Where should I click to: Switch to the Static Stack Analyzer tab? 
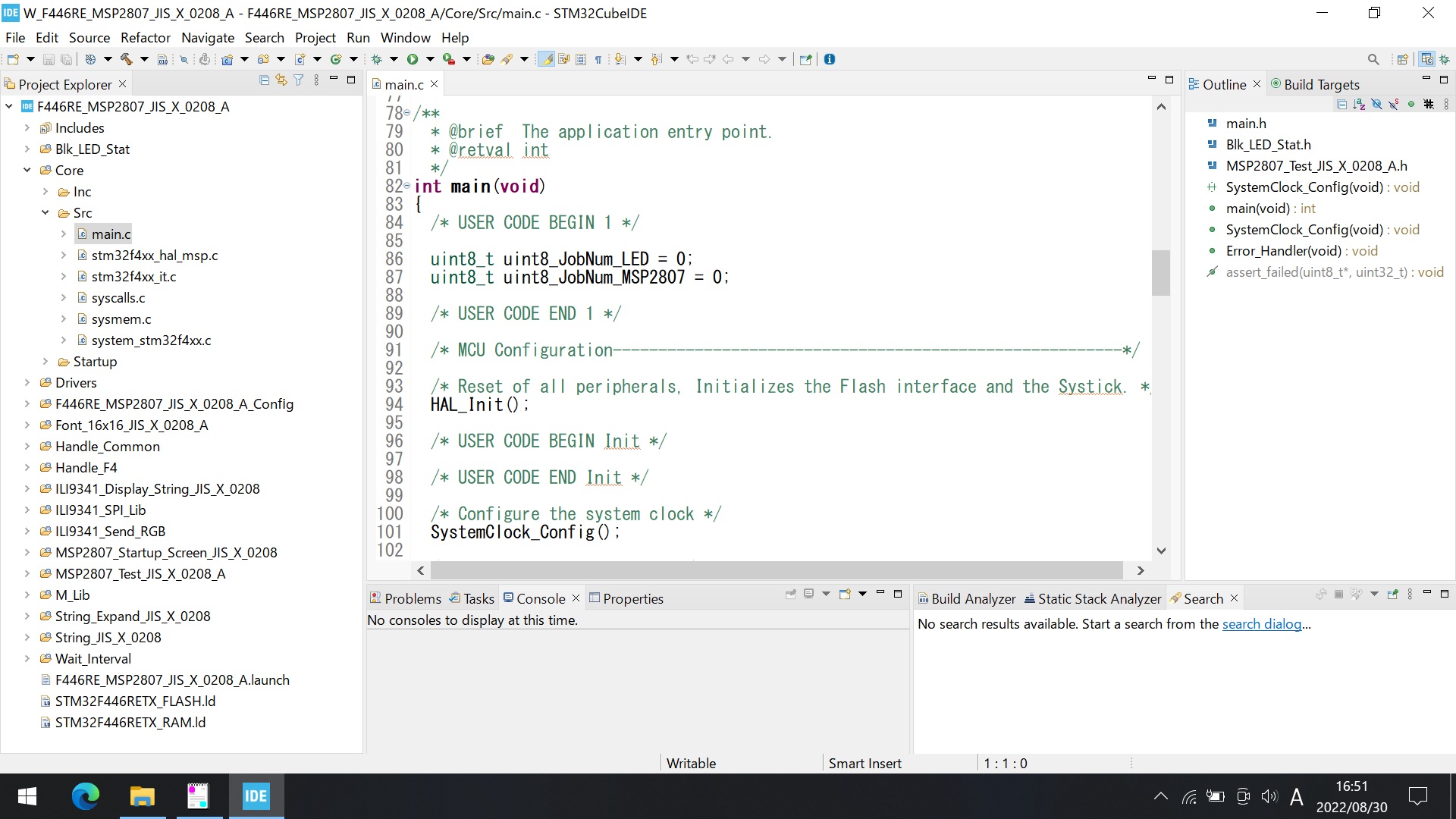pos(1092,598)
